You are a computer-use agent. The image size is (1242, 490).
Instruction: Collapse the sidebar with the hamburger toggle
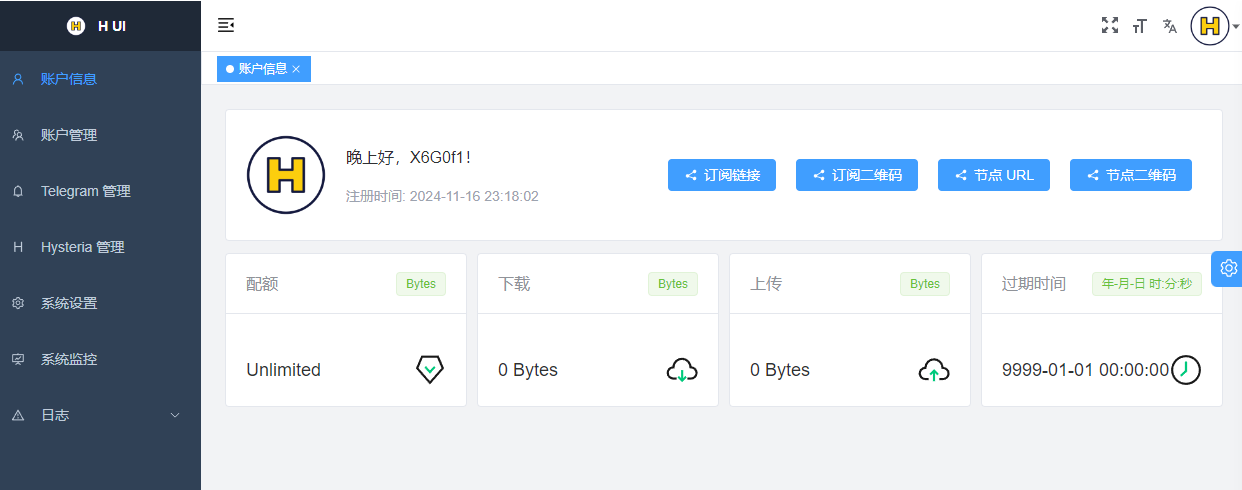click(x=226, y=26)
